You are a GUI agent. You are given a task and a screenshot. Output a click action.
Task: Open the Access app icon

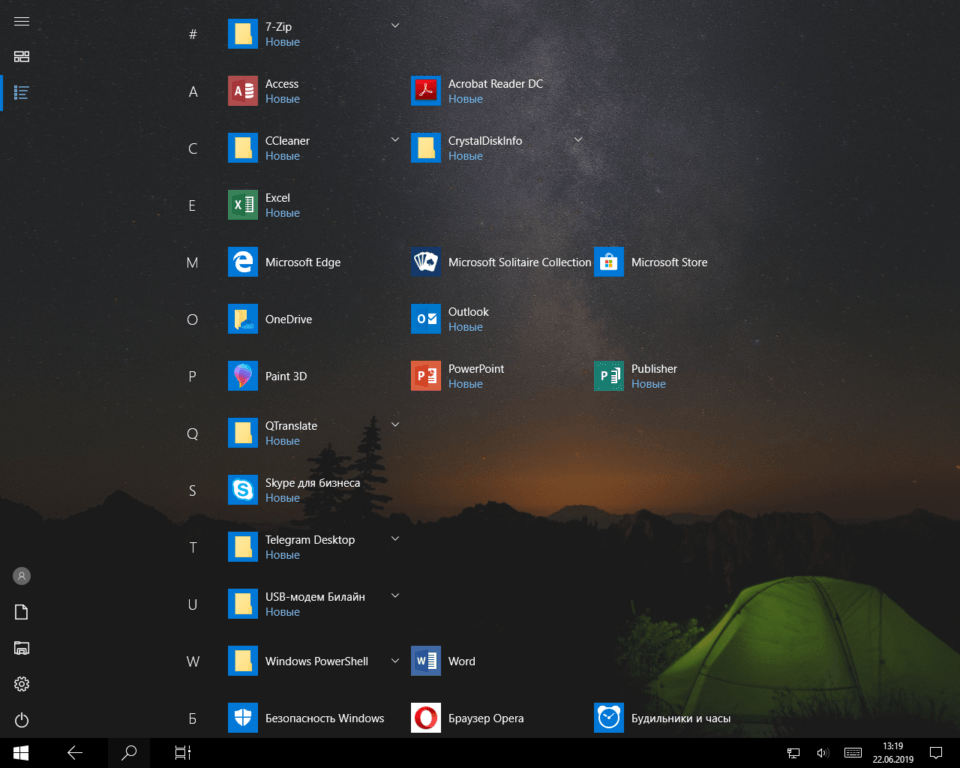pyautogui.click(x=242, y=91)
